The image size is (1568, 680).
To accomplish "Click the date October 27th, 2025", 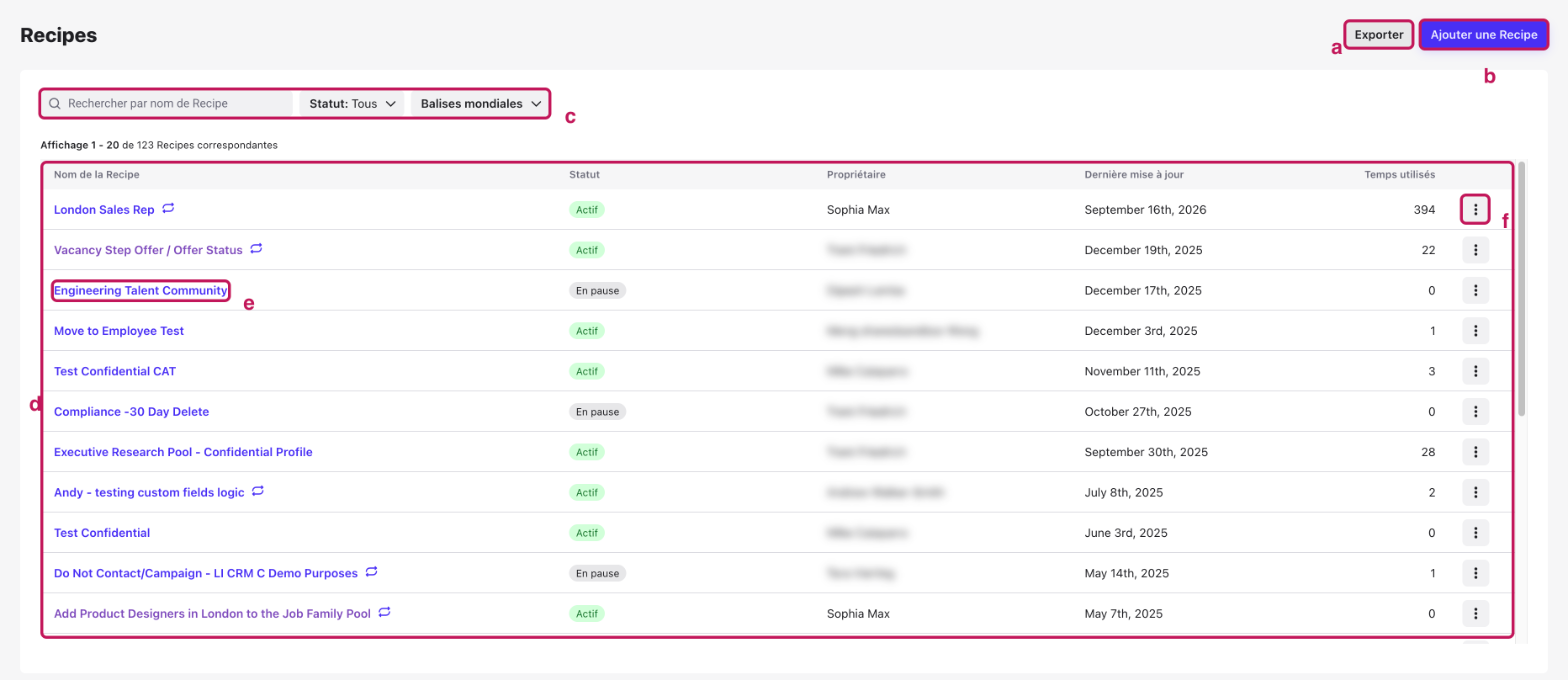I will pos(1138,411).
